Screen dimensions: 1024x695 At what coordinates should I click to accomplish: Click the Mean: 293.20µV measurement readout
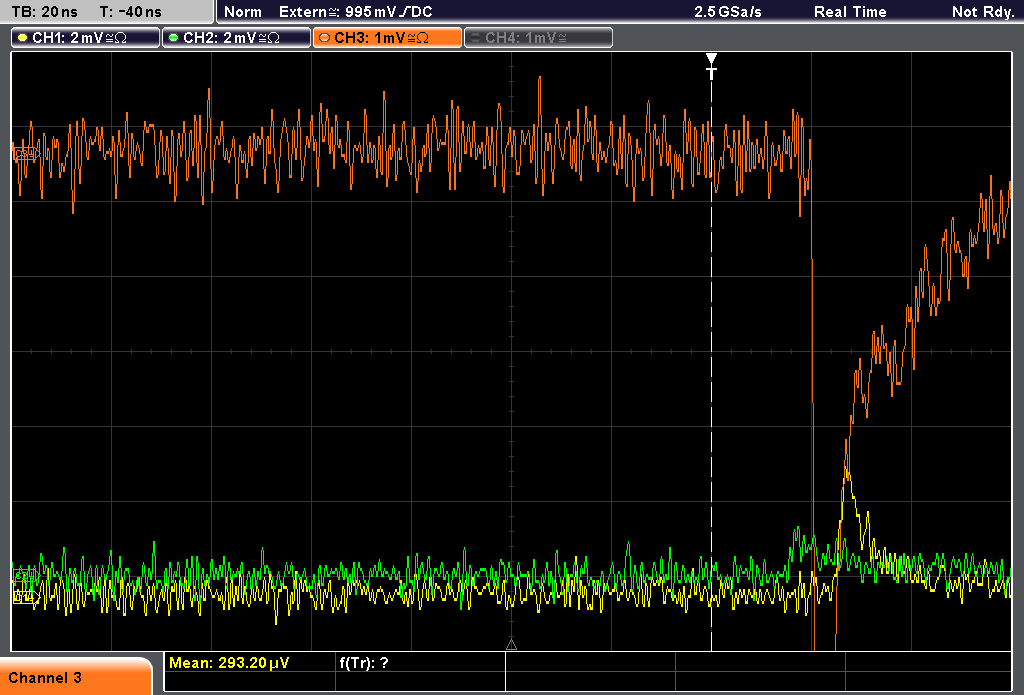[229, 663]
